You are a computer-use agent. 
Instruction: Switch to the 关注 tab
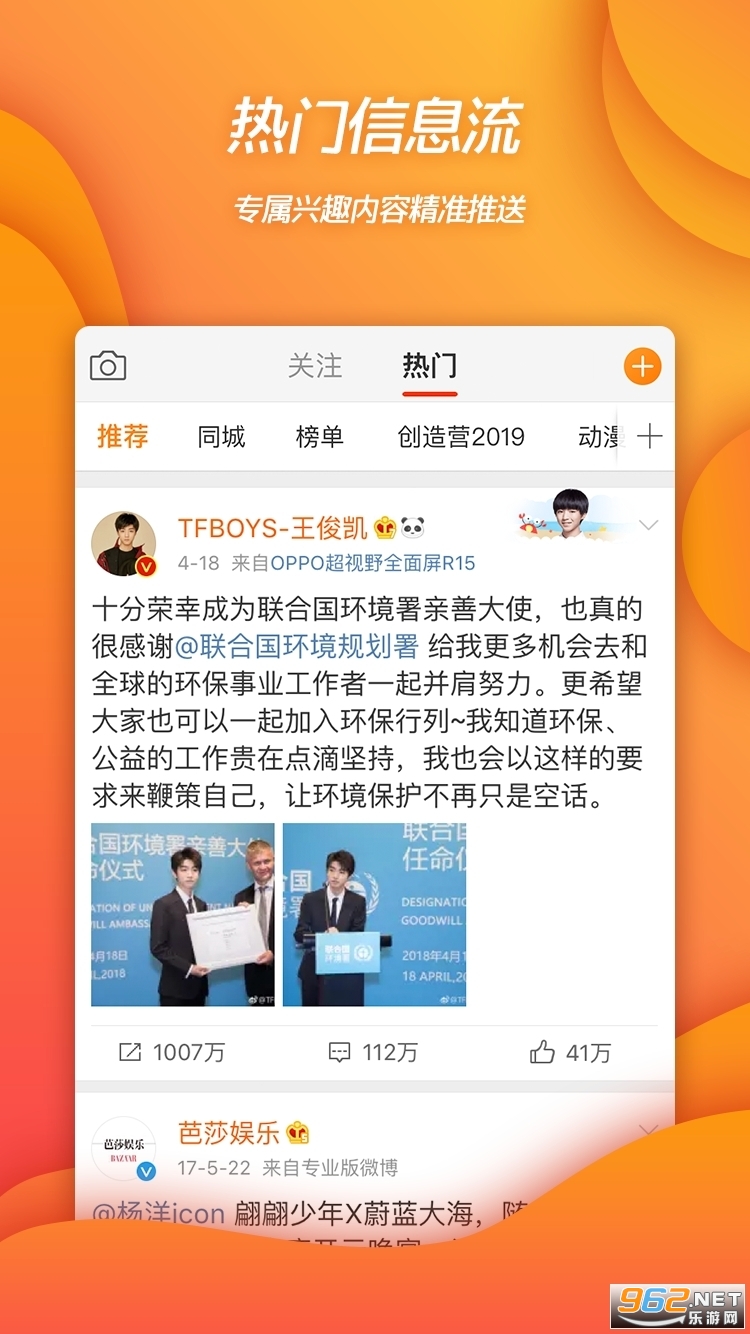click(315, 366)
